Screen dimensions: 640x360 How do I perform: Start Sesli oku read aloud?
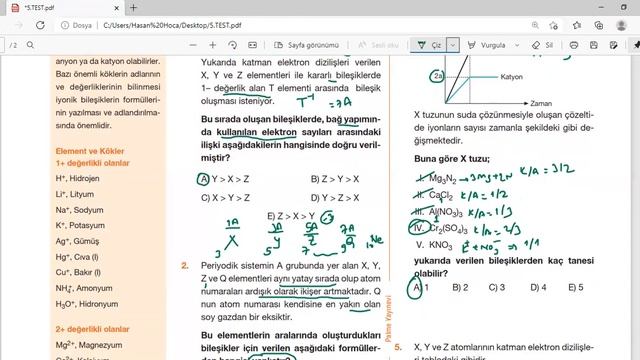(378, 45)
